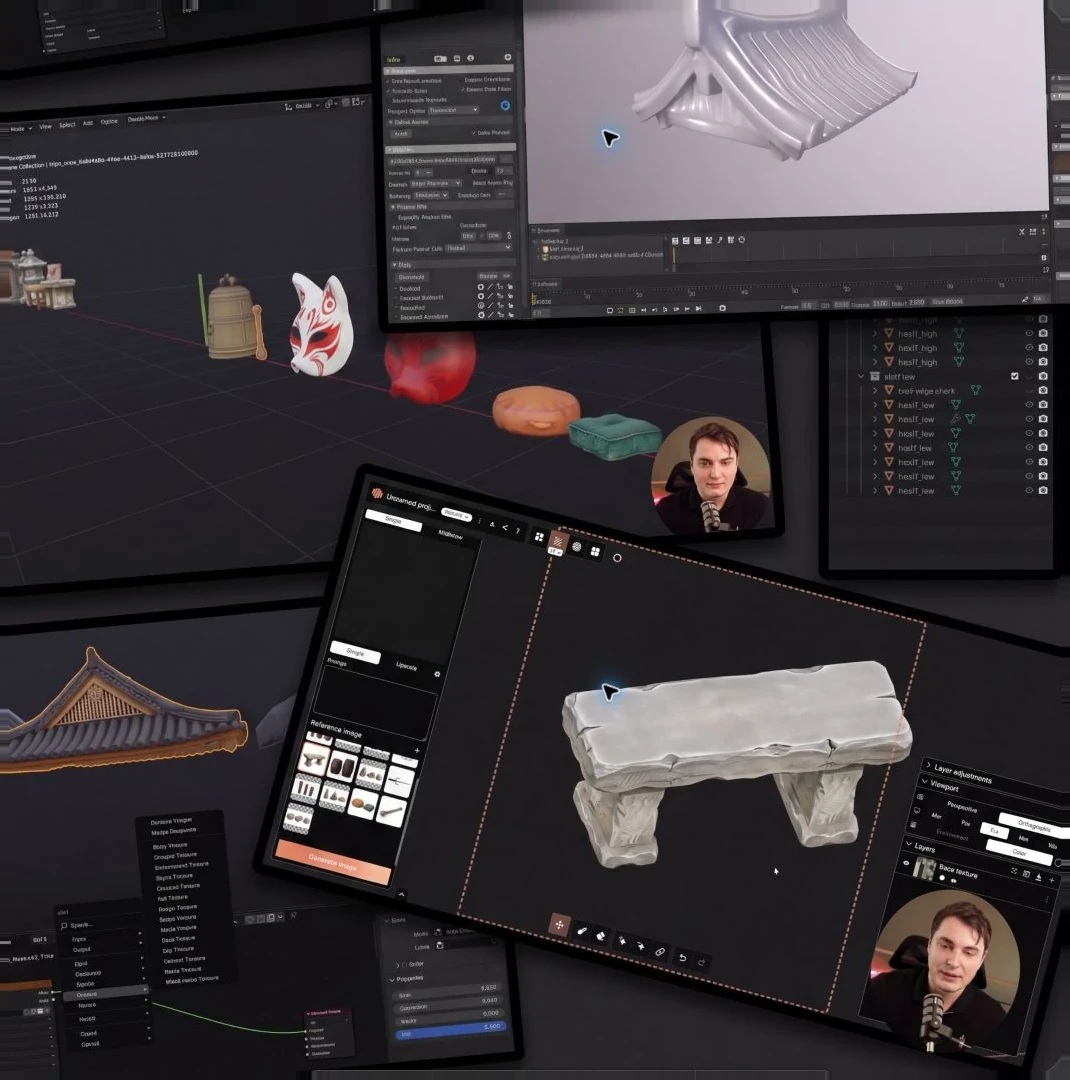
Task: Click the Color button in Layers panel
Action: 1019,852
